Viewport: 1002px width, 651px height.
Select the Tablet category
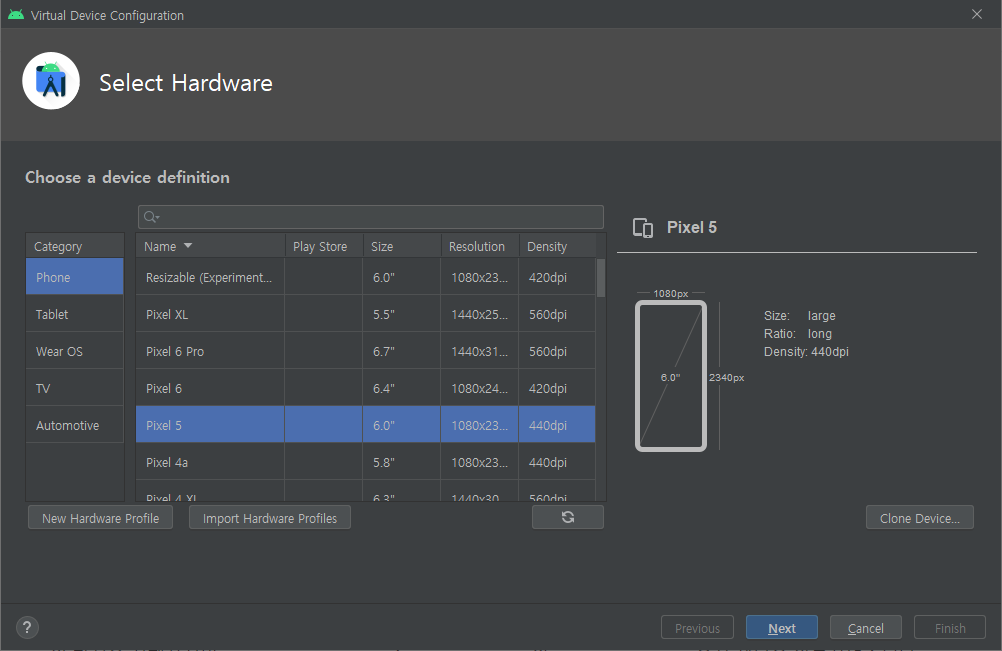[75, 314]
